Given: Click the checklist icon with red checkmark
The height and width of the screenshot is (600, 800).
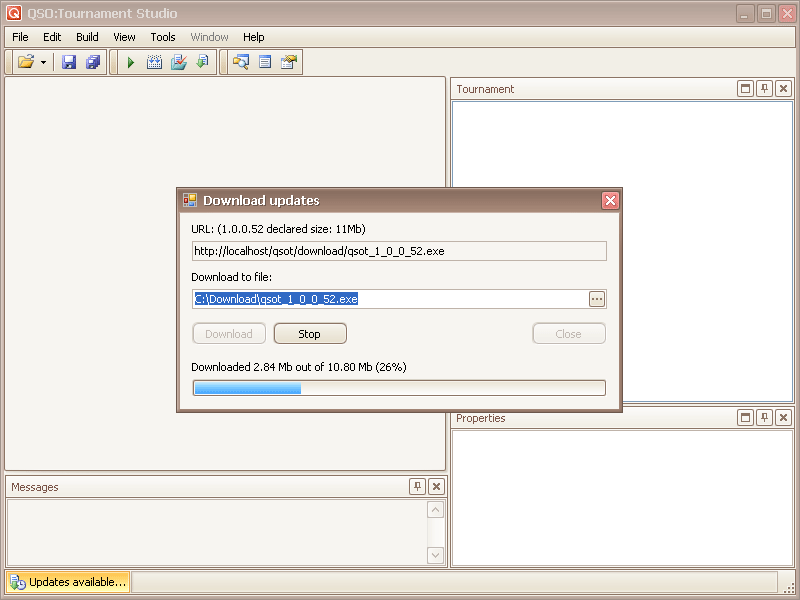Looking at the screenshot, I should coord(179,62).
